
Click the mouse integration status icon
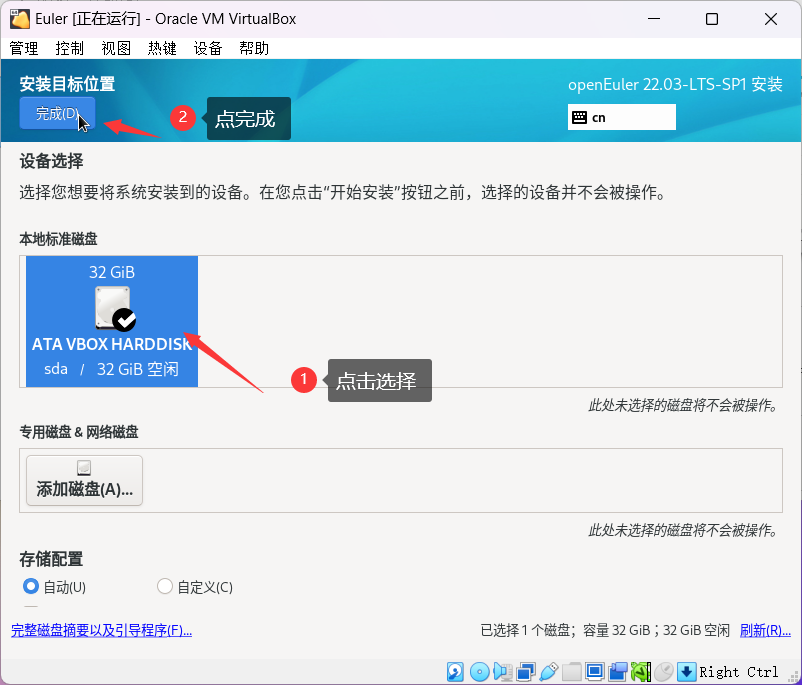tap(664, 671)
